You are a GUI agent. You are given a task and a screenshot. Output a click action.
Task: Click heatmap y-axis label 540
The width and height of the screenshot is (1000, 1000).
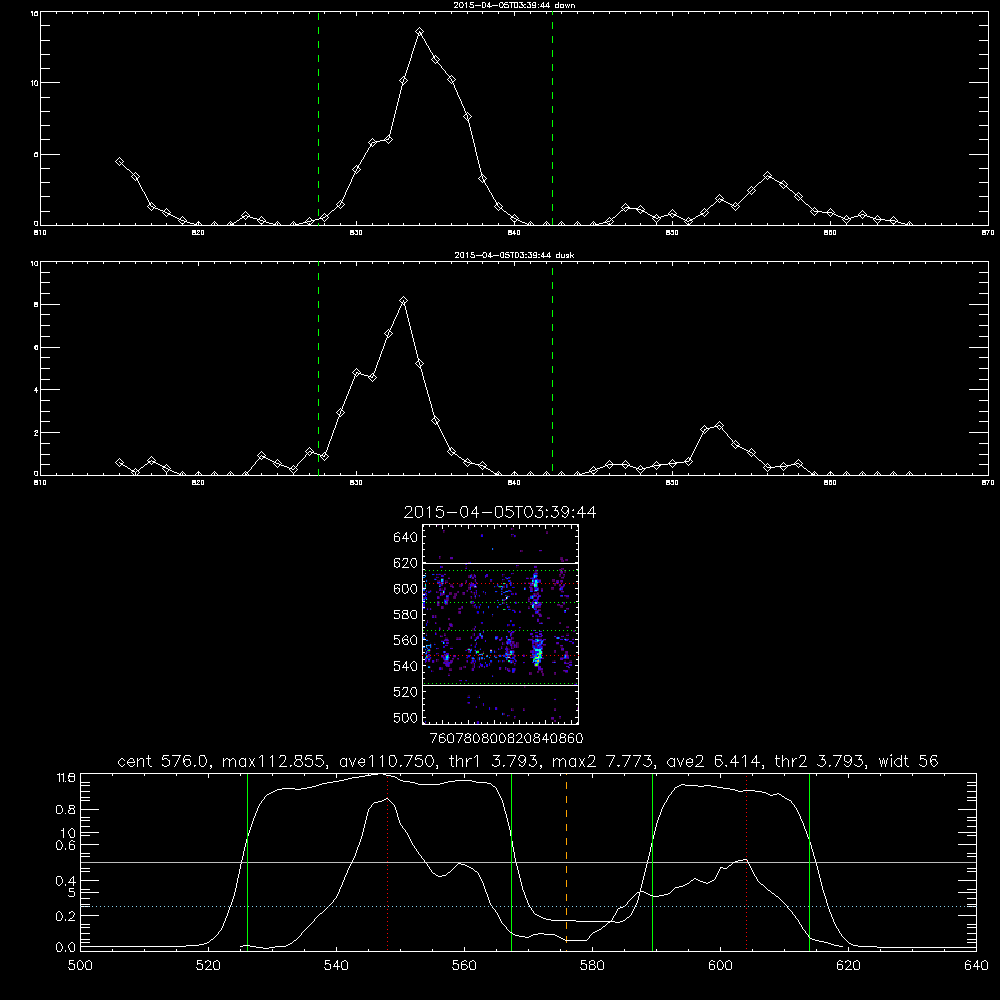[x=405, y=666]
